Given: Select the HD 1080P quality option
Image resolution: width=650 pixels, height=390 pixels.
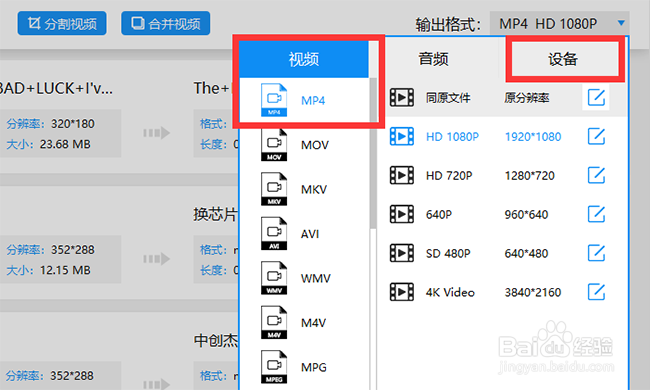Looking at the screenshot, I should tap(452, 137).
